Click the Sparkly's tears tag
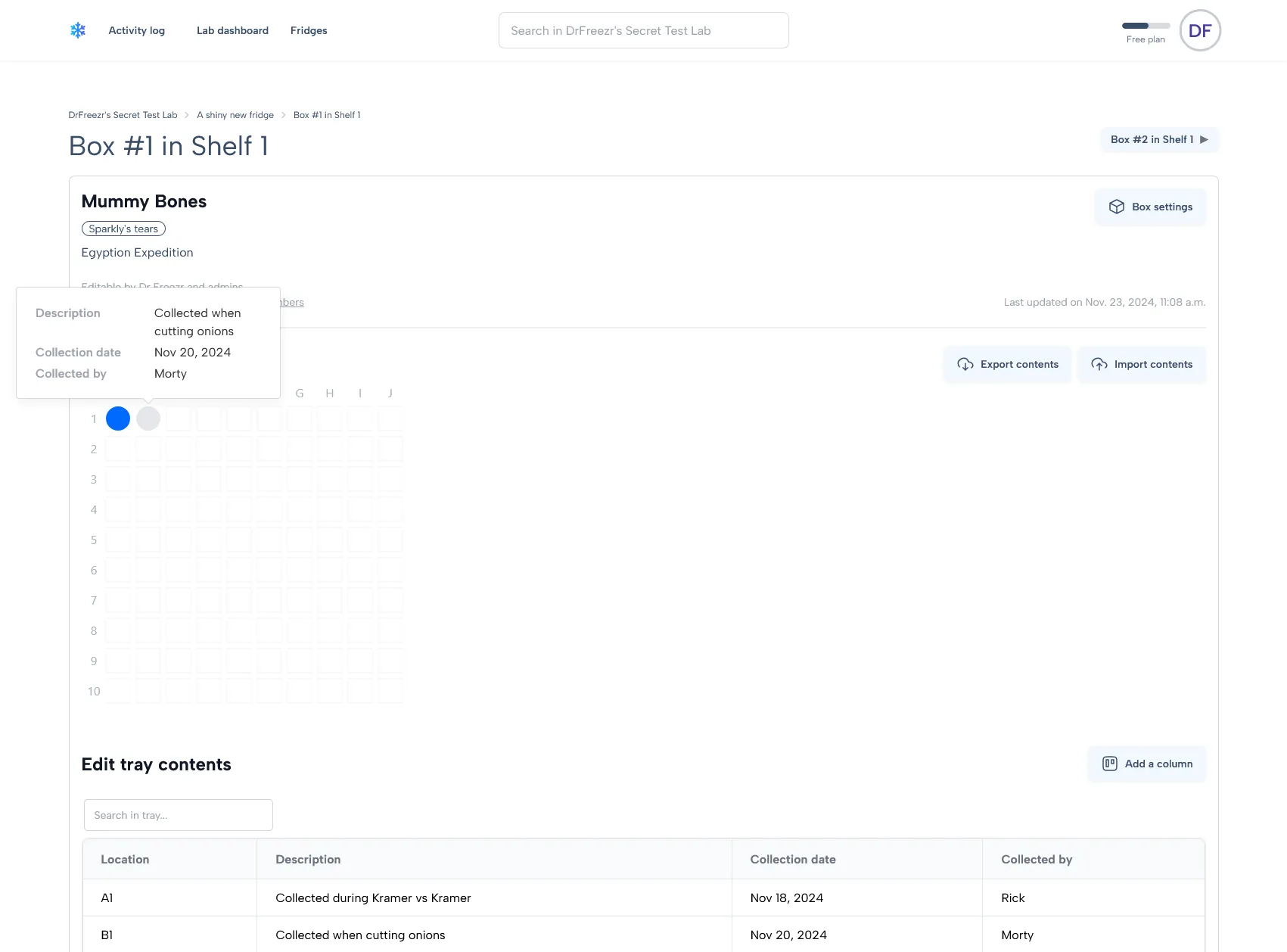Image resolution: width=1287 pixels, height=952 pixels. 123,229
